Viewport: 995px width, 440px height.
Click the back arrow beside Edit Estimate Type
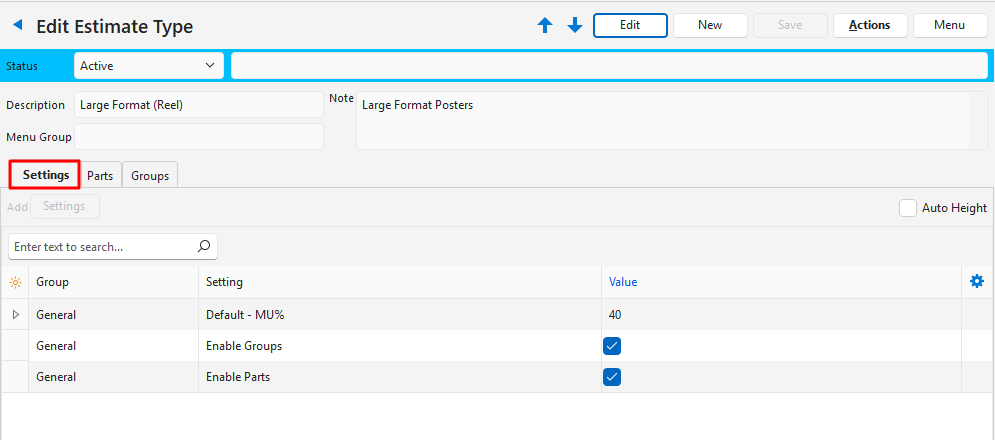tap(17, 25)
